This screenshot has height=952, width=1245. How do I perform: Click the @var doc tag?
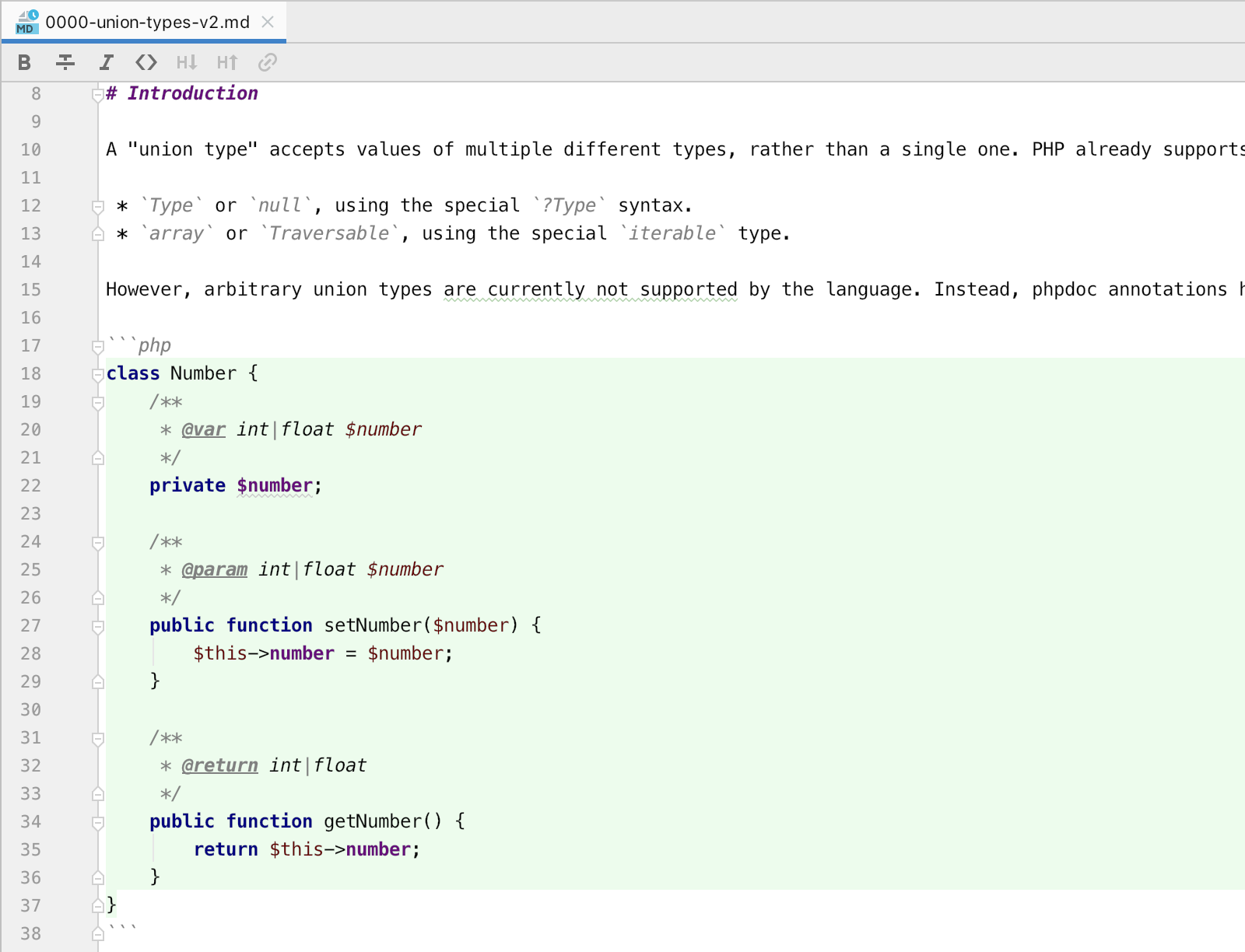(204, 429)
